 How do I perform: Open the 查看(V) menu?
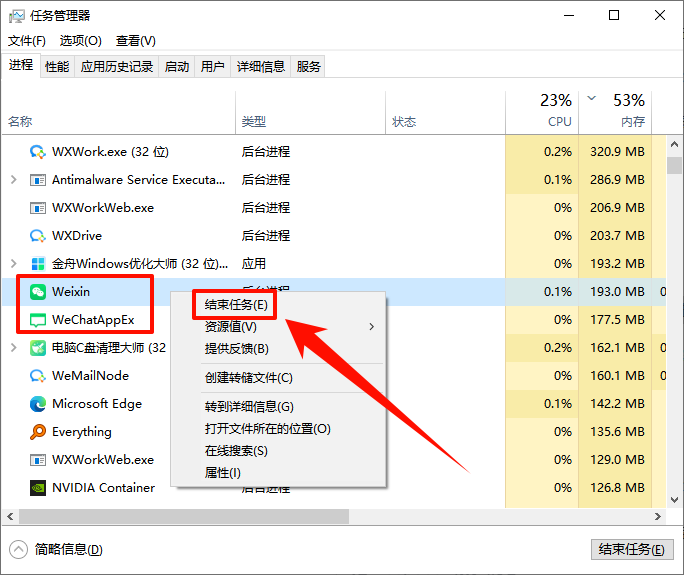coord(136,41)
